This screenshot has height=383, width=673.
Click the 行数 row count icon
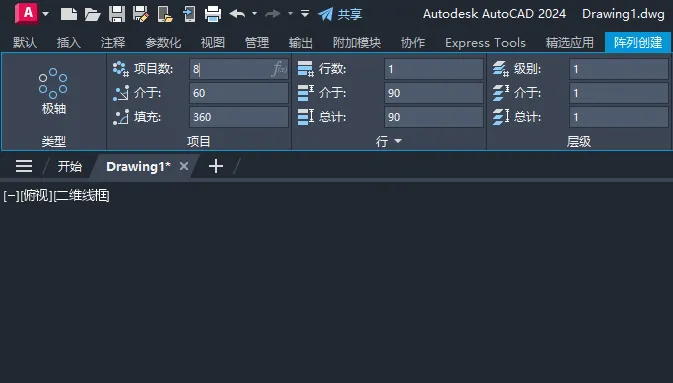pos(306,69)
